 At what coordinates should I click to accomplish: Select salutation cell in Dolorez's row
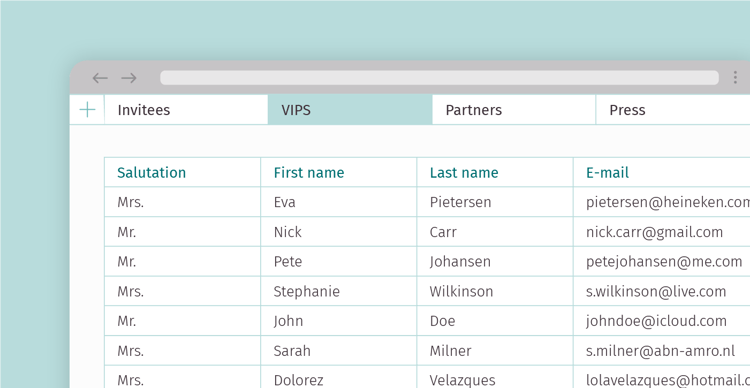pyautogui.click(x=183, y=377)
